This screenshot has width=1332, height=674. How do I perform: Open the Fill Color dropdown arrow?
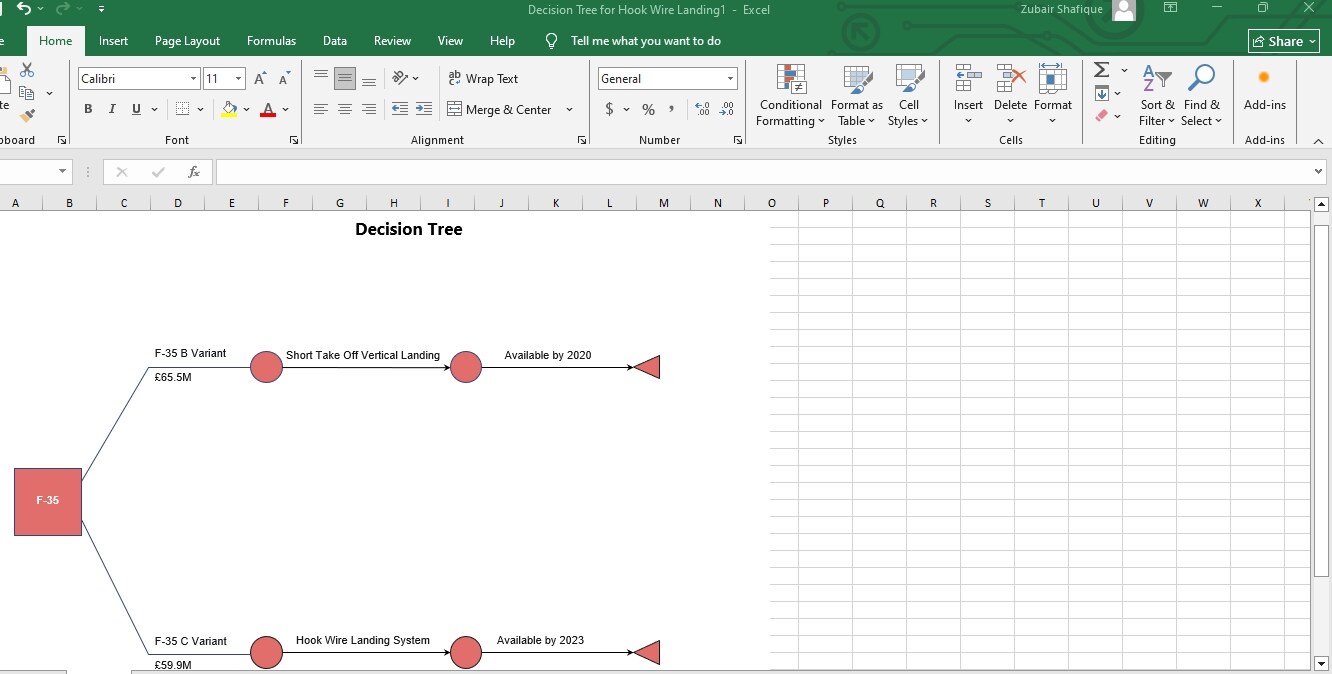[x=247, y=109]
